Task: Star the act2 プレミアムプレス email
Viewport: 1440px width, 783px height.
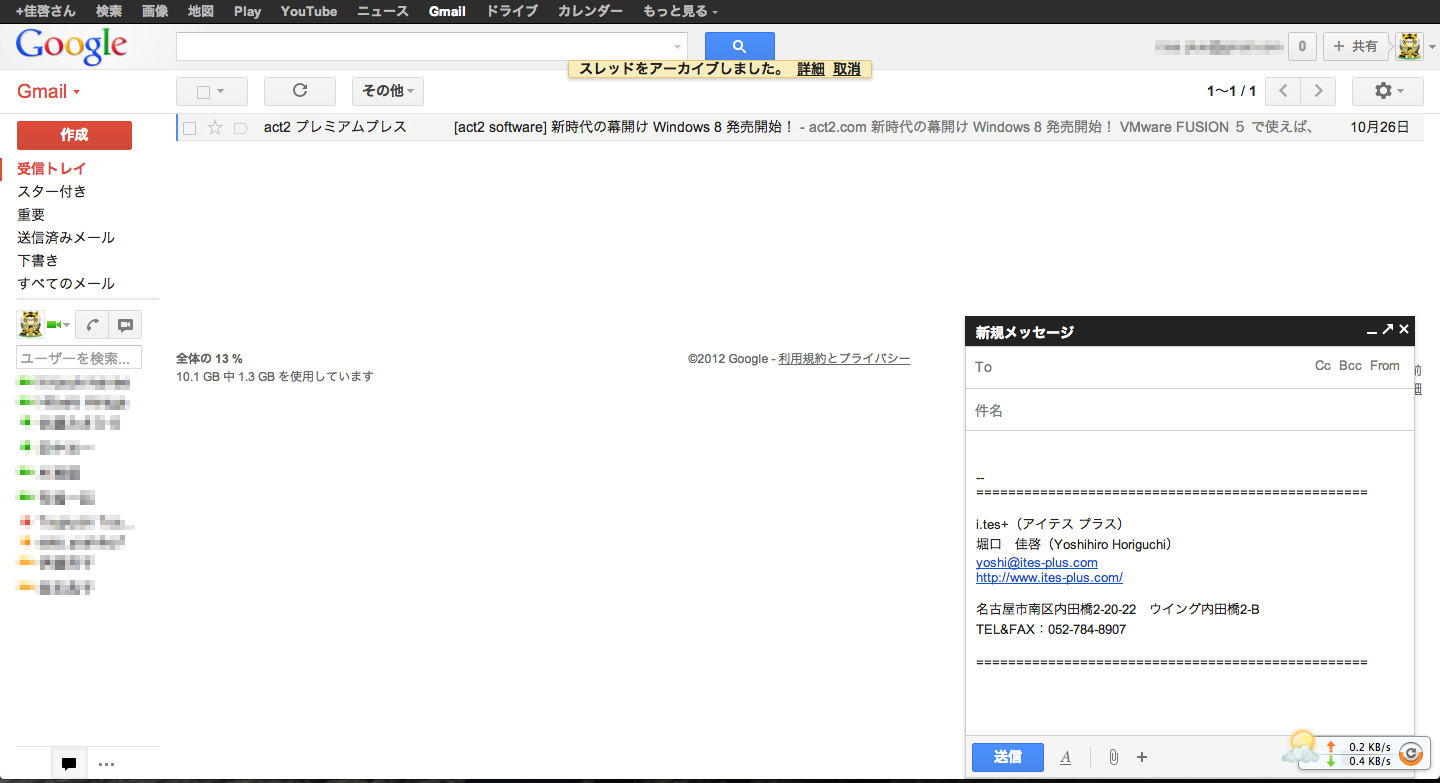Action: tap(214, 128)
